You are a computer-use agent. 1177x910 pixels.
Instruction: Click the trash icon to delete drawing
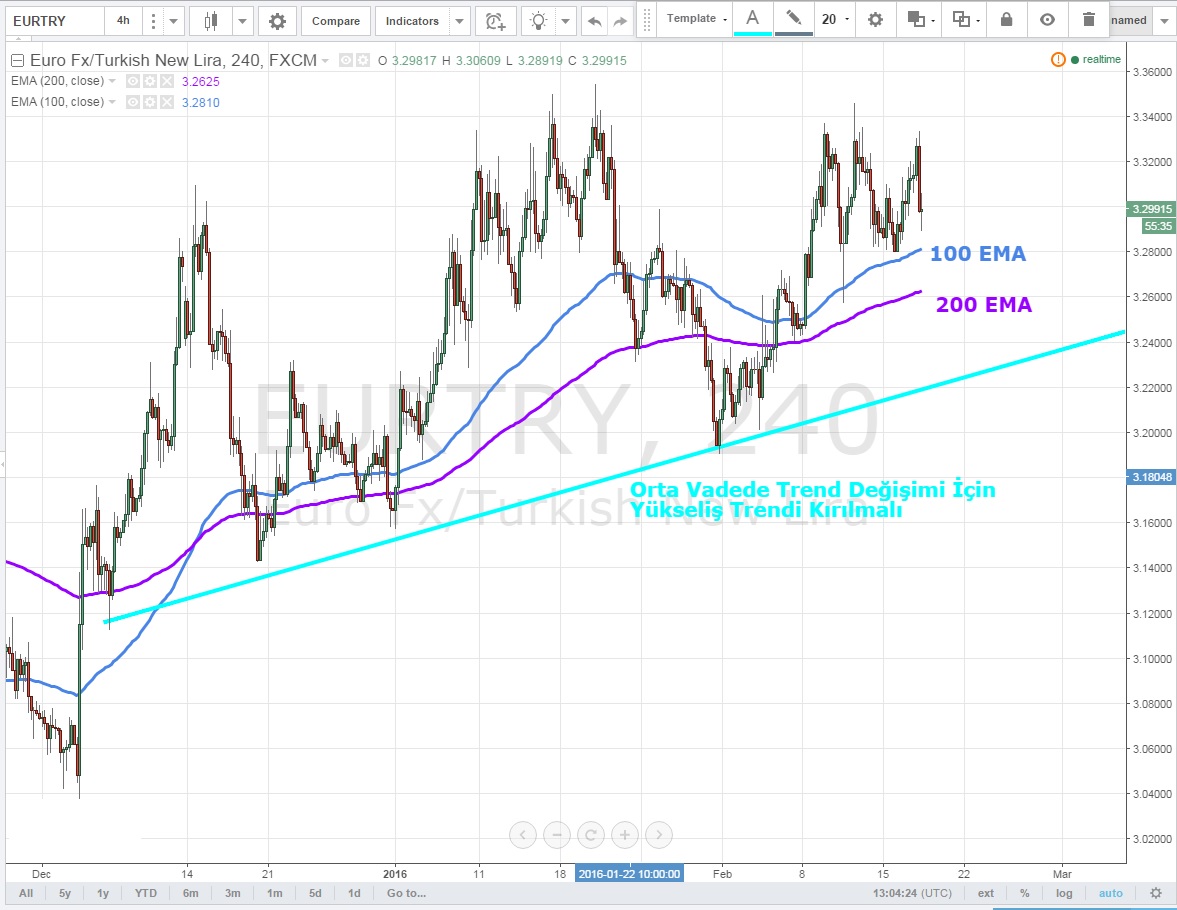(x=1088, y=19)
